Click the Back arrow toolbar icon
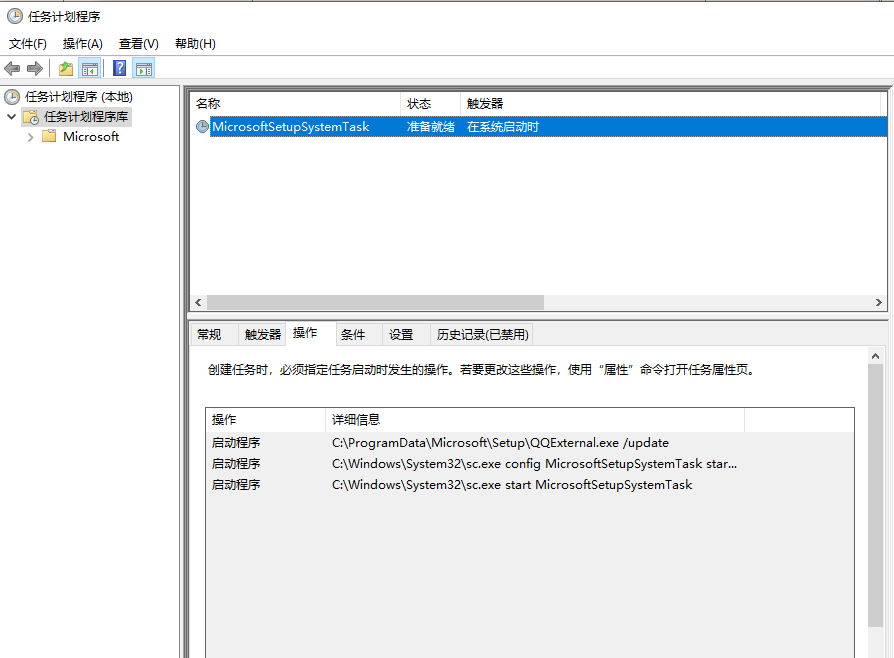 pos(12,69)
